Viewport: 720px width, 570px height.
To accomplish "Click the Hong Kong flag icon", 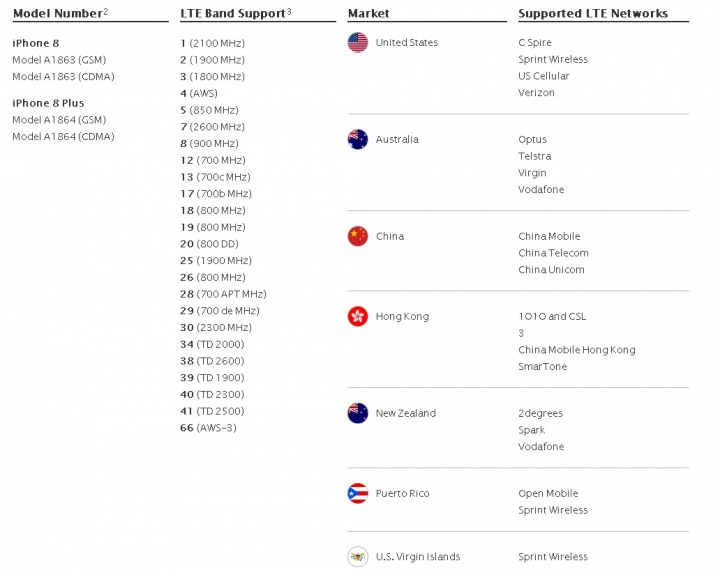I will 358,316.
